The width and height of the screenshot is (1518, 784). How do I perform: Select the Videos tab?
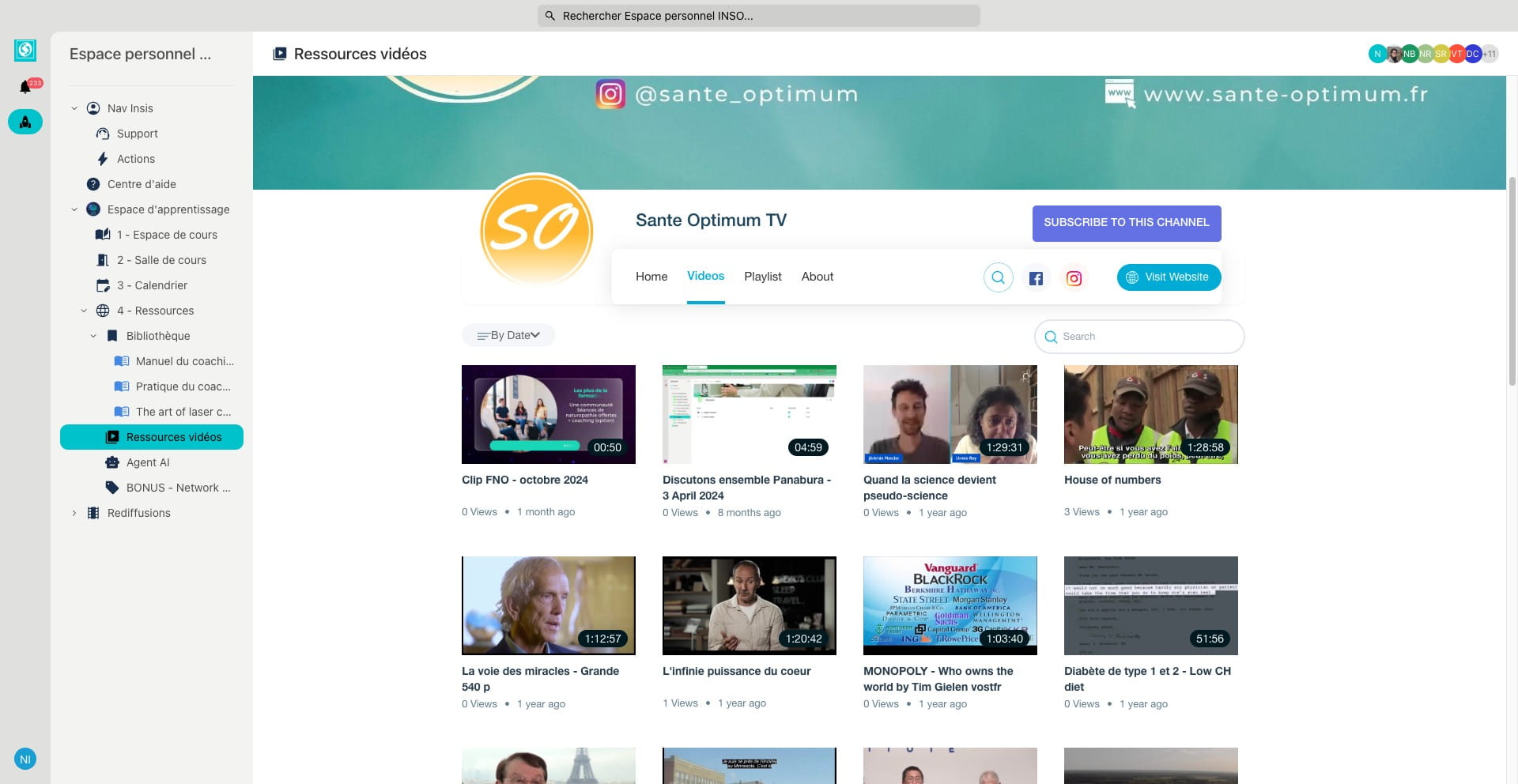[705, 276]
